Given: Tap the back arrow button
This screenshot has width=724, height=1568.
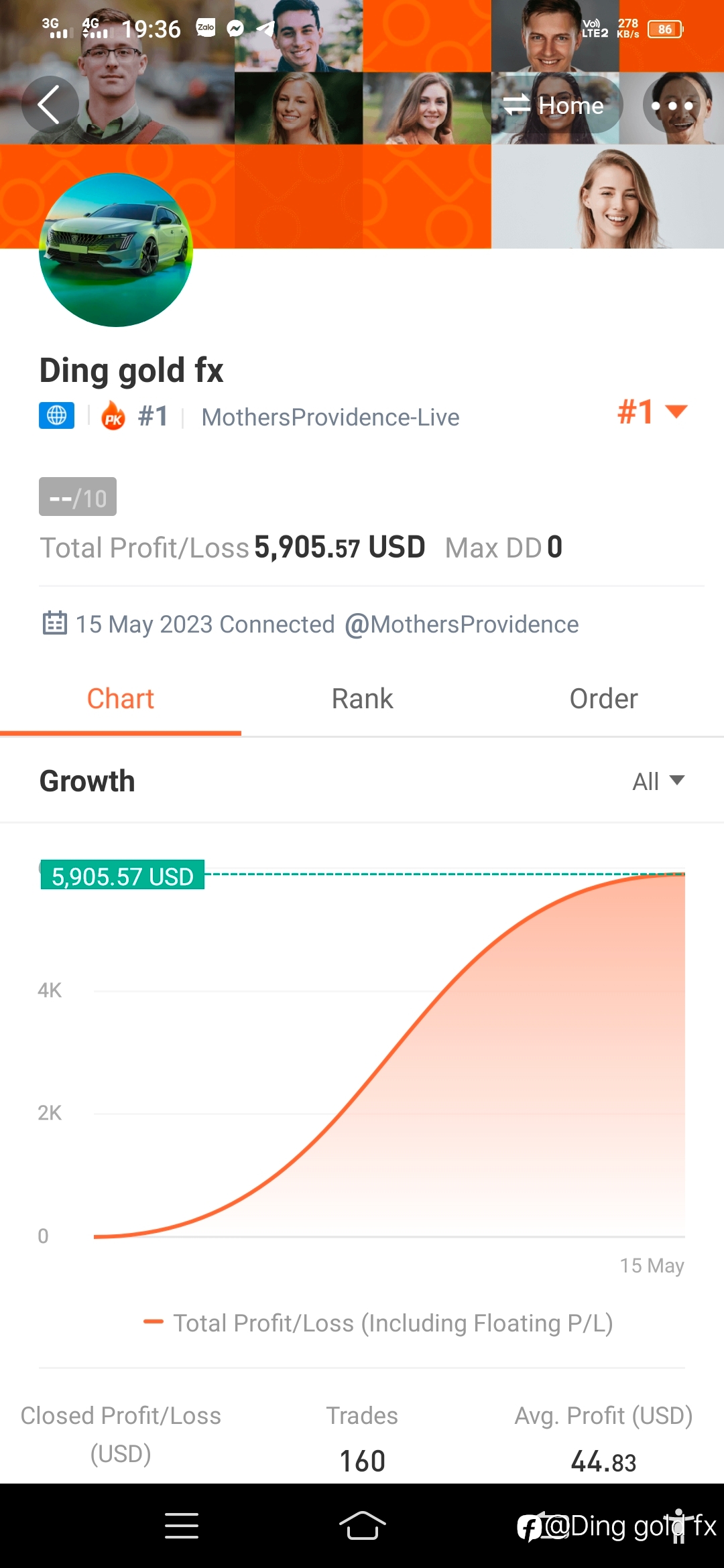Looking at the screenshot, I should point(50,105).
